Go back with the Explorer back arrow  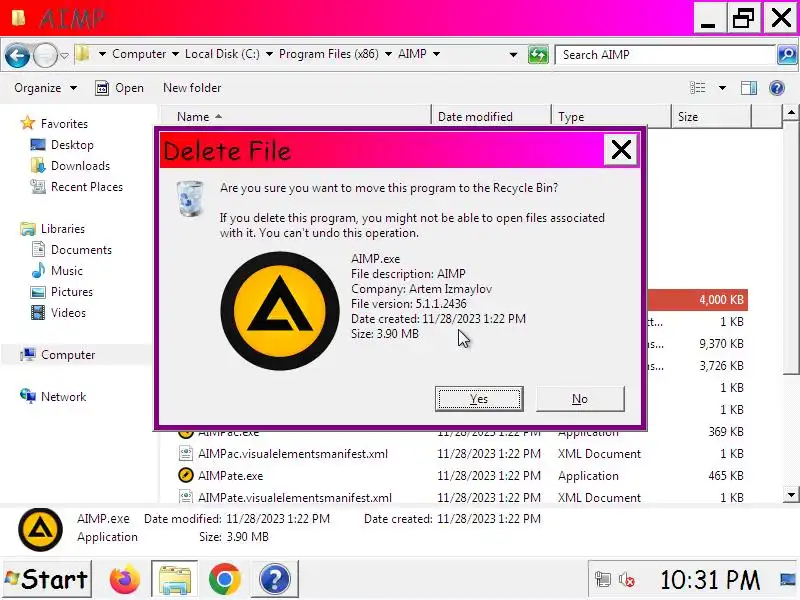click(x=17, y=55)
